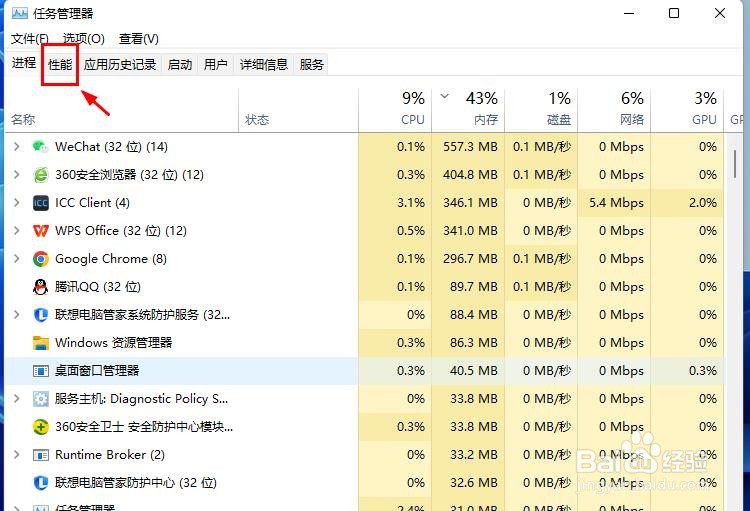Expand the 服务主机 Diagnostic Policy group
This screenshot has width=750, height=511.
(17, 399)
